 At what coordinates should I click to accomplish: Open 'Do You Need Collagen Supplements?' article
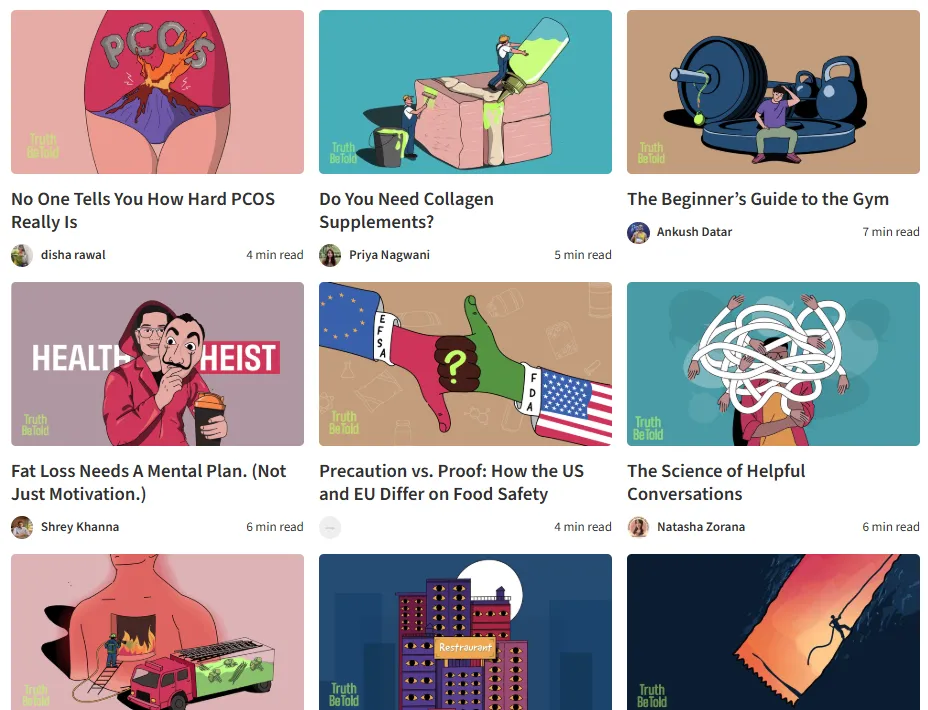click(x=407, y=211)
